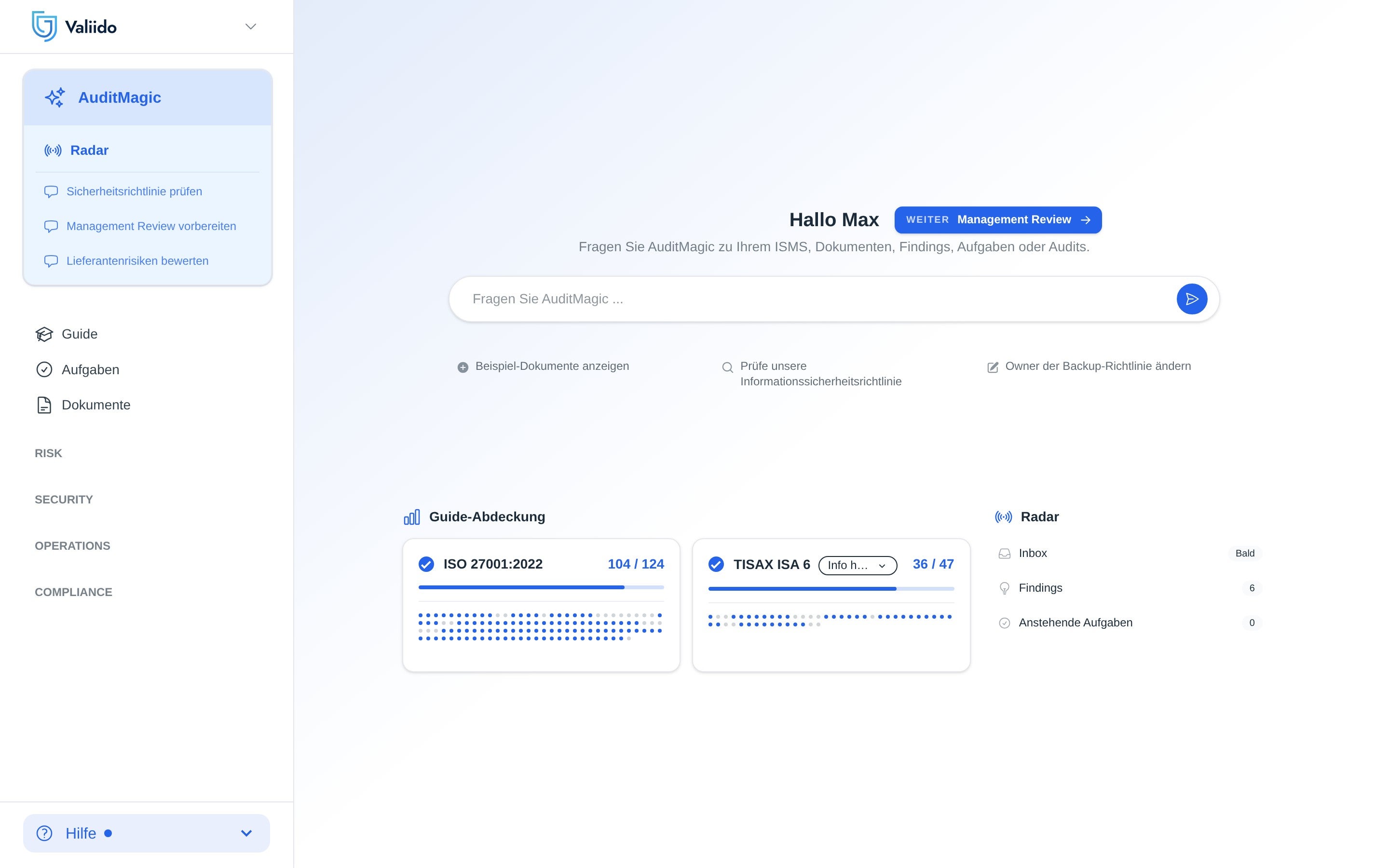Click the Radar panel heading
Screen dimensions: 1389x868
[x=1039, y=516]
